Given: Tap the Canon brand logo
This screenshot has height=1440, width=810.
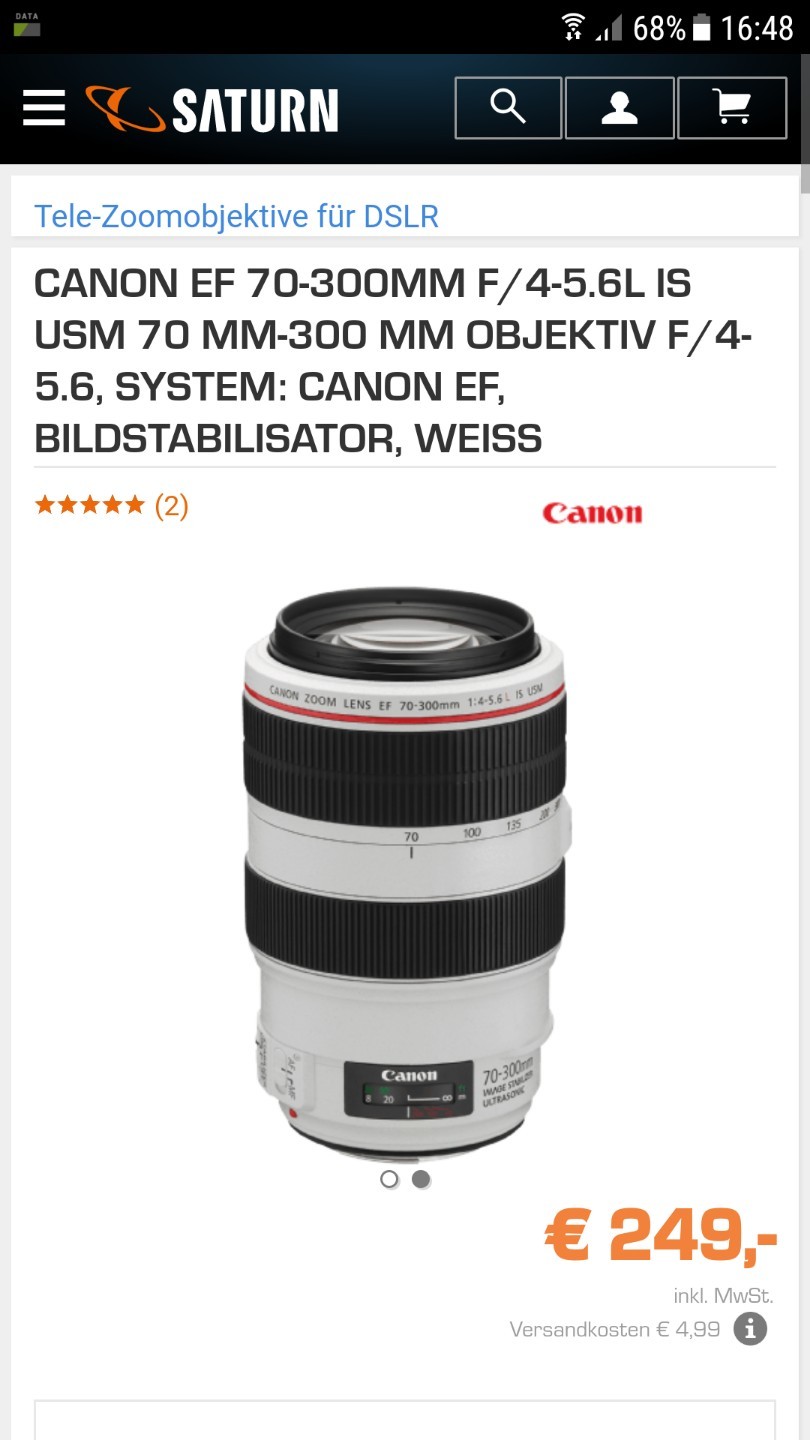Looking at the screenshot, I should 592,513.
